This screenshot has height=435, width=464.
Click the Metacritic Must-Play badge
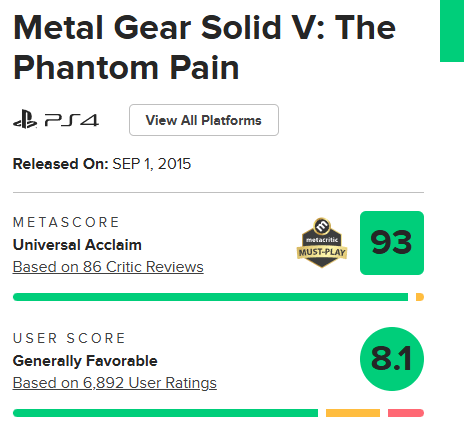[x=322, y=243]
